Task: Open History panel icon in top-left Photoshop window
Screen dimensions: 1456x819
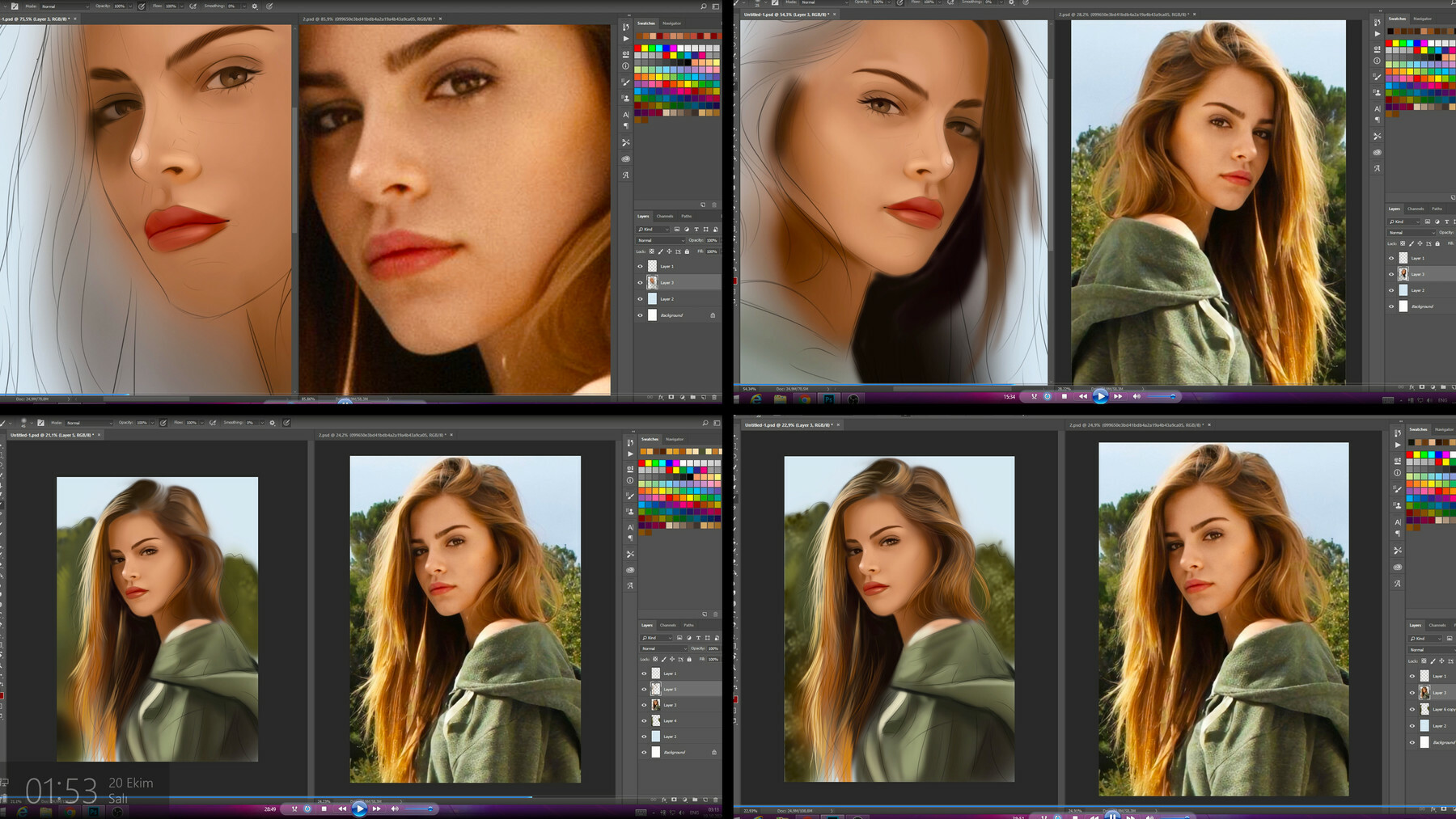Action: [x=625, y=27]
